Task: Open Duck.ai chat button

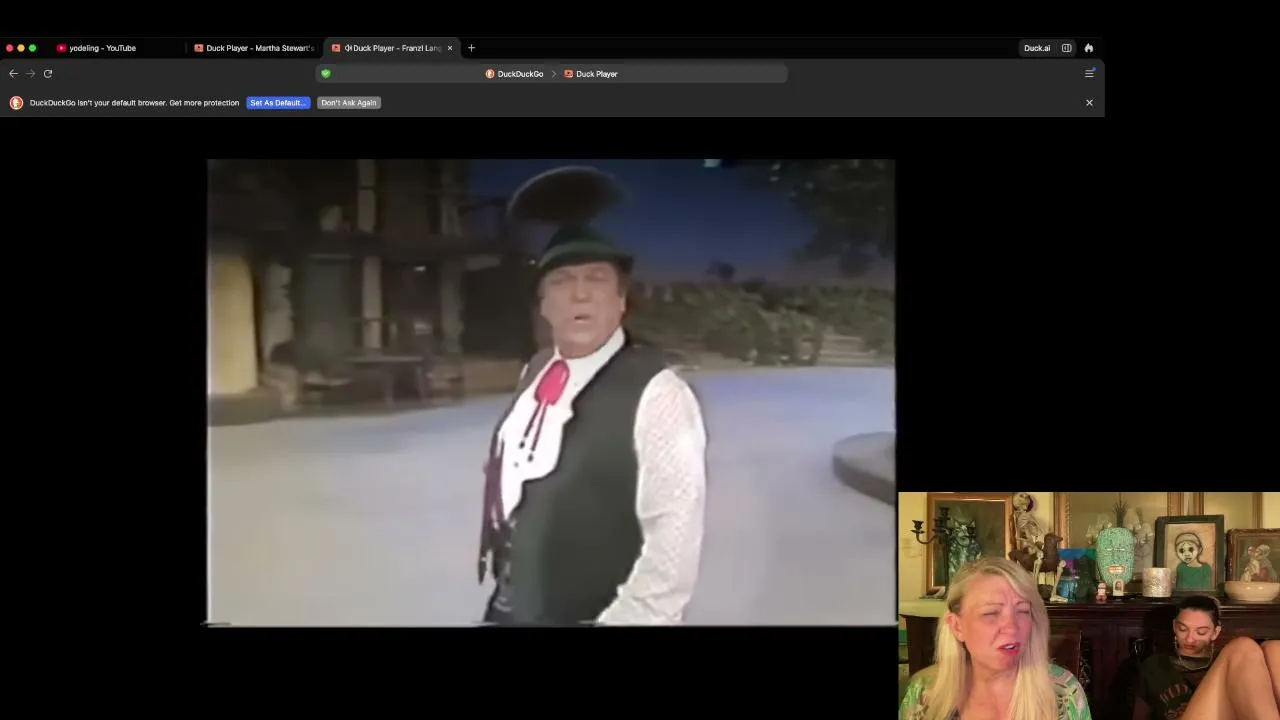Action: click(x=1037, y=48)
